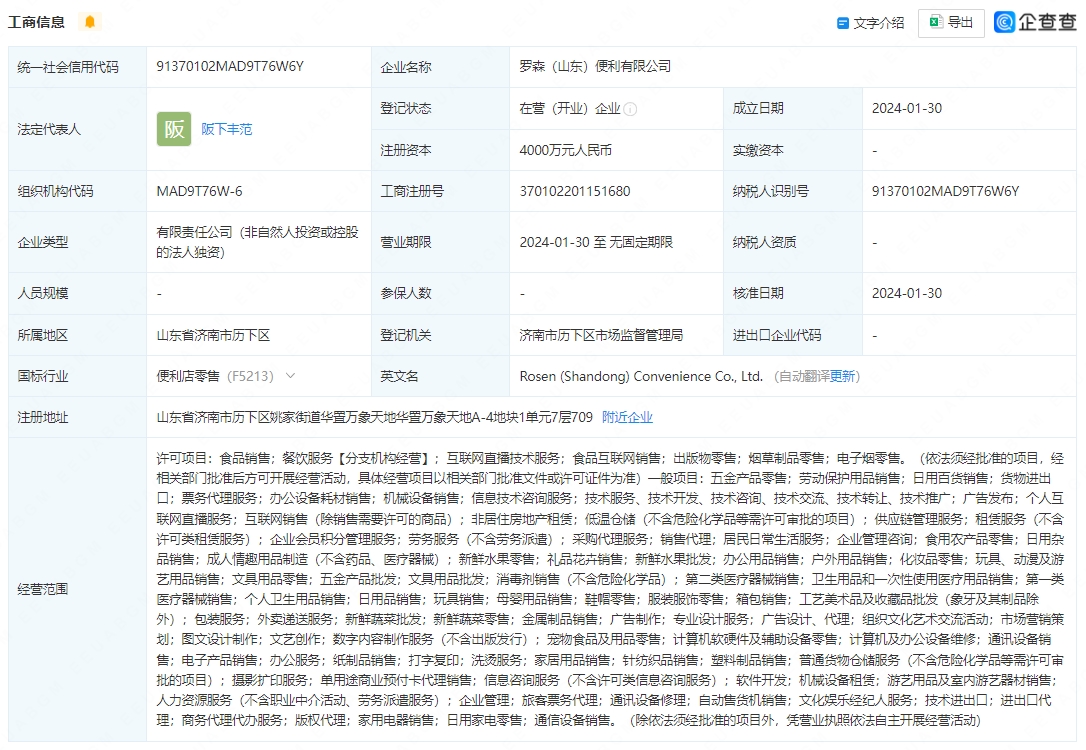This screenshot has width=1086, height=750.
Task: Click the info icon next to 在营（开业）企业
Action: (630, 109)
